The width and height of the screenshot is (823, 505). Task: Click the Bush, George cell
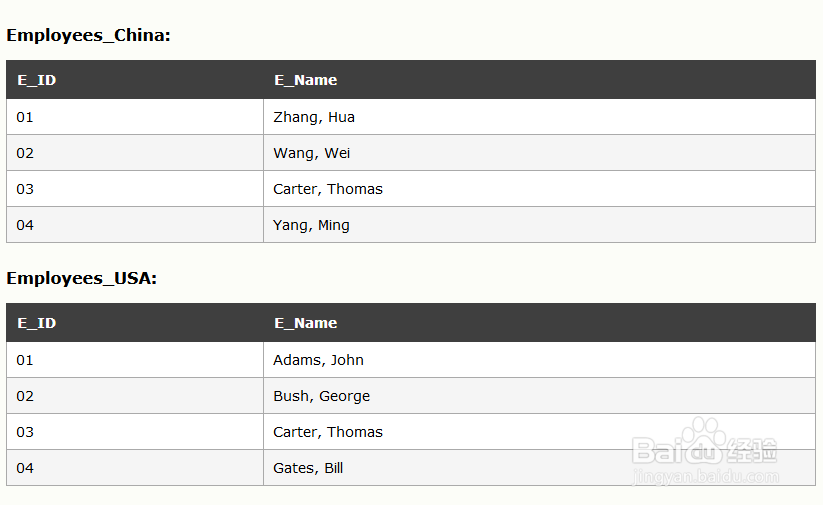pos(539,396)
